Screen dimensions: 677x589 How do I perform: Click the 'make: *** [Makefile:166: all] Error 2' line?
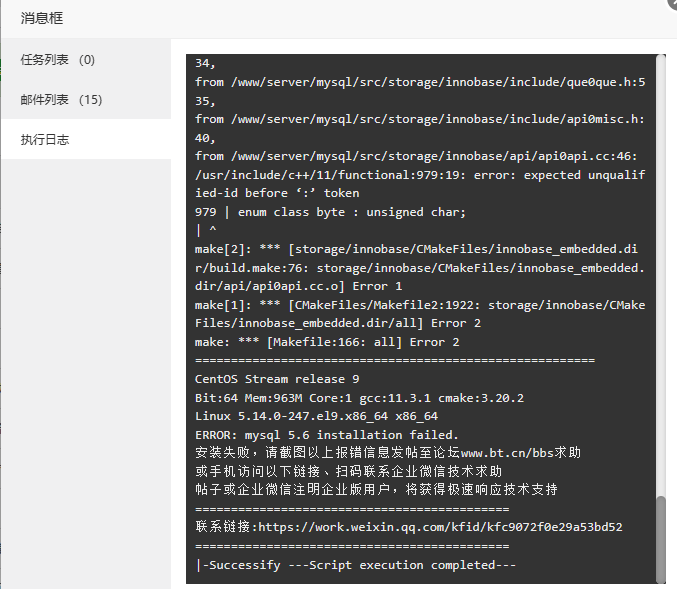coord(327,342)
